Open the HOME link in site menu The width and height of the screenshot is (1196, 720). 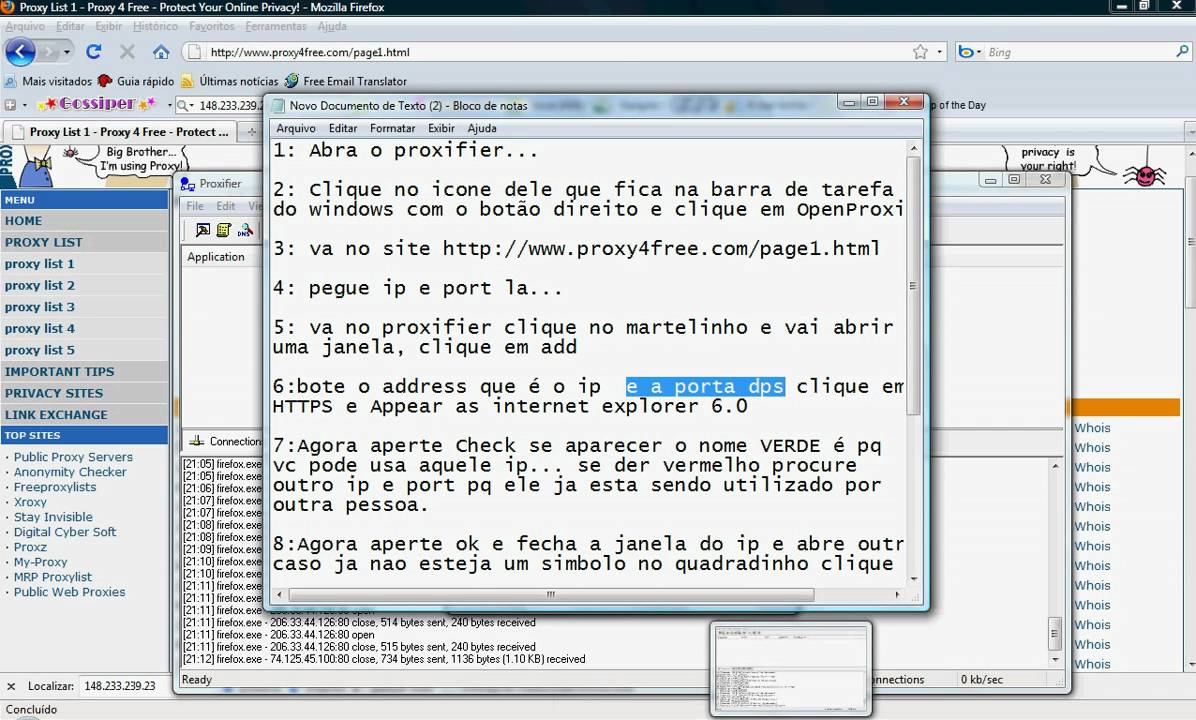click(x=23, y=220)
